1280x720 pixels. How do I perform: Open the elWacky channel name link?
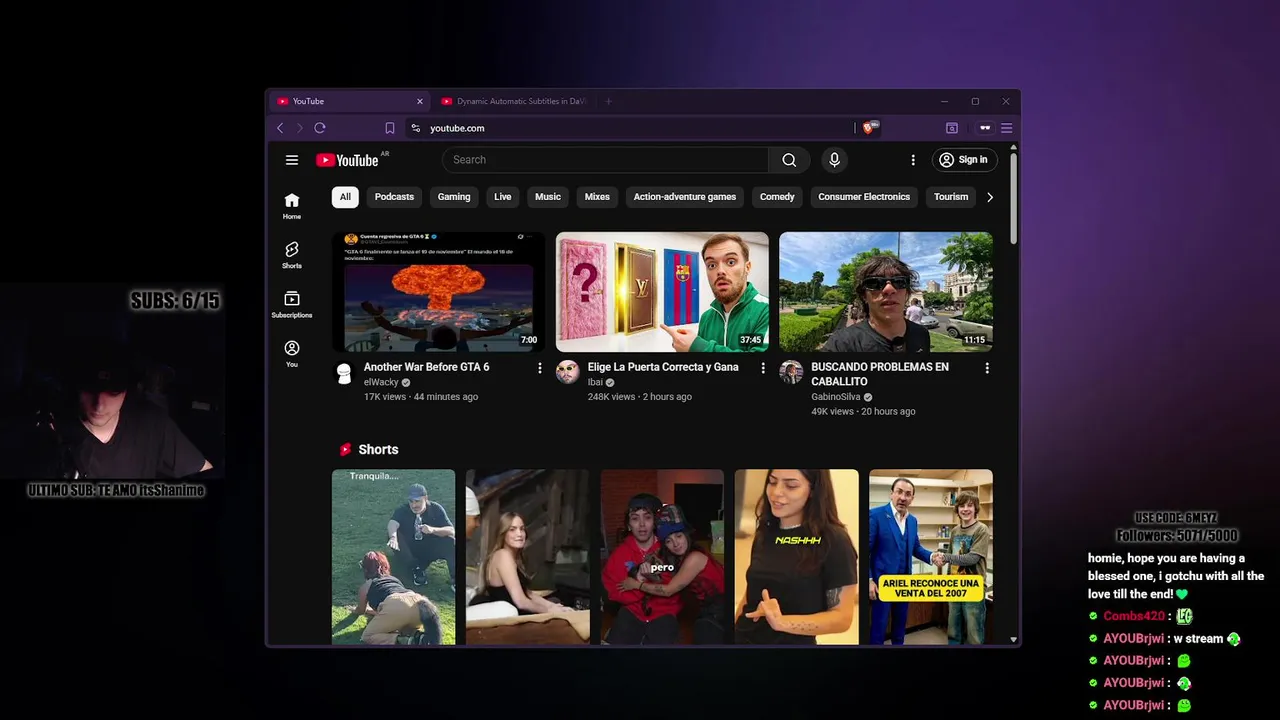tap(381, 382)
